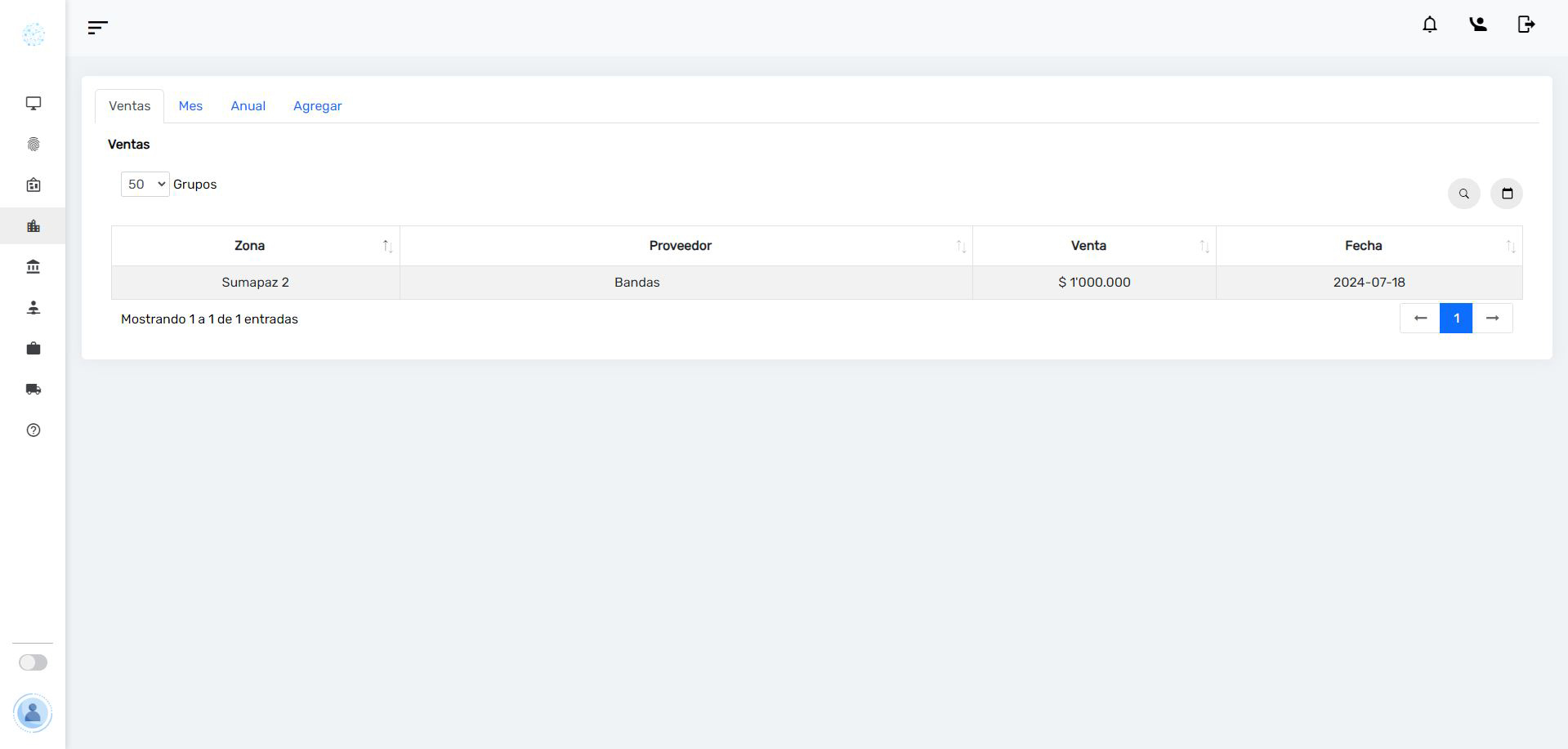Click the monitor icon in the sidebar

click(x=33, y=104)
